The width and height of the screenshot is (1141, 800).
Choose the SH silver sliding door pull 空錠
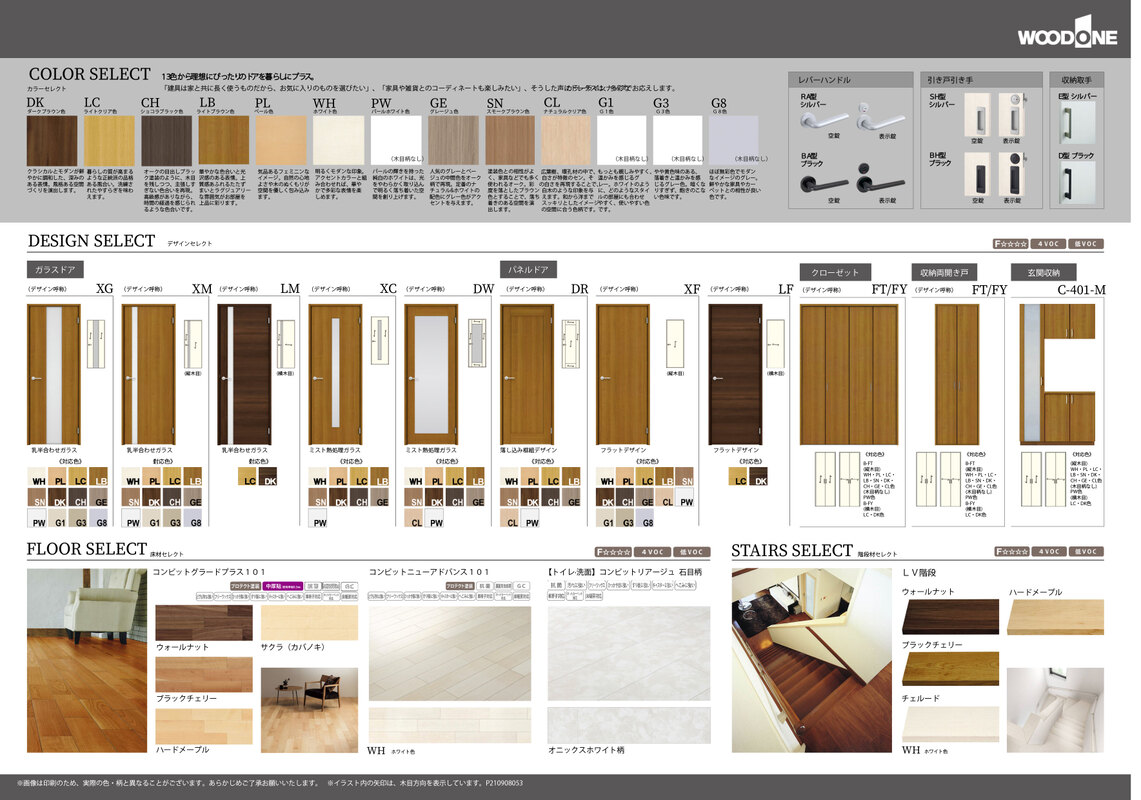977,119
